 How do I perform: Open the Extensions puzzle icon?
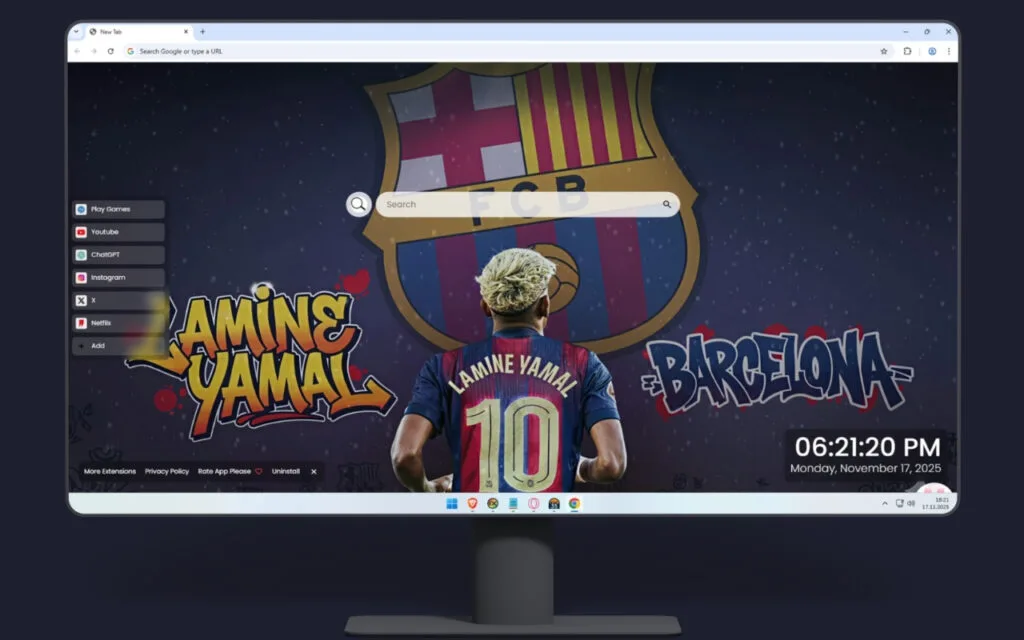(907, 51)
